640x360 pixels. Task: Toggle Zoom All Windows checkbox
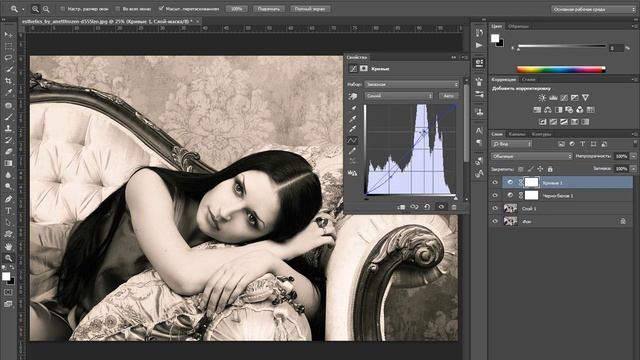click(118, 9)
